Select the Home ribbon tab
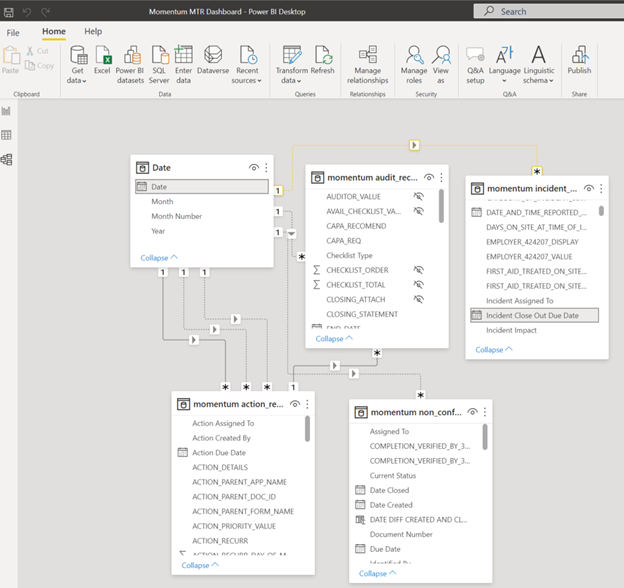624x588 pixels. click(54, 31)
